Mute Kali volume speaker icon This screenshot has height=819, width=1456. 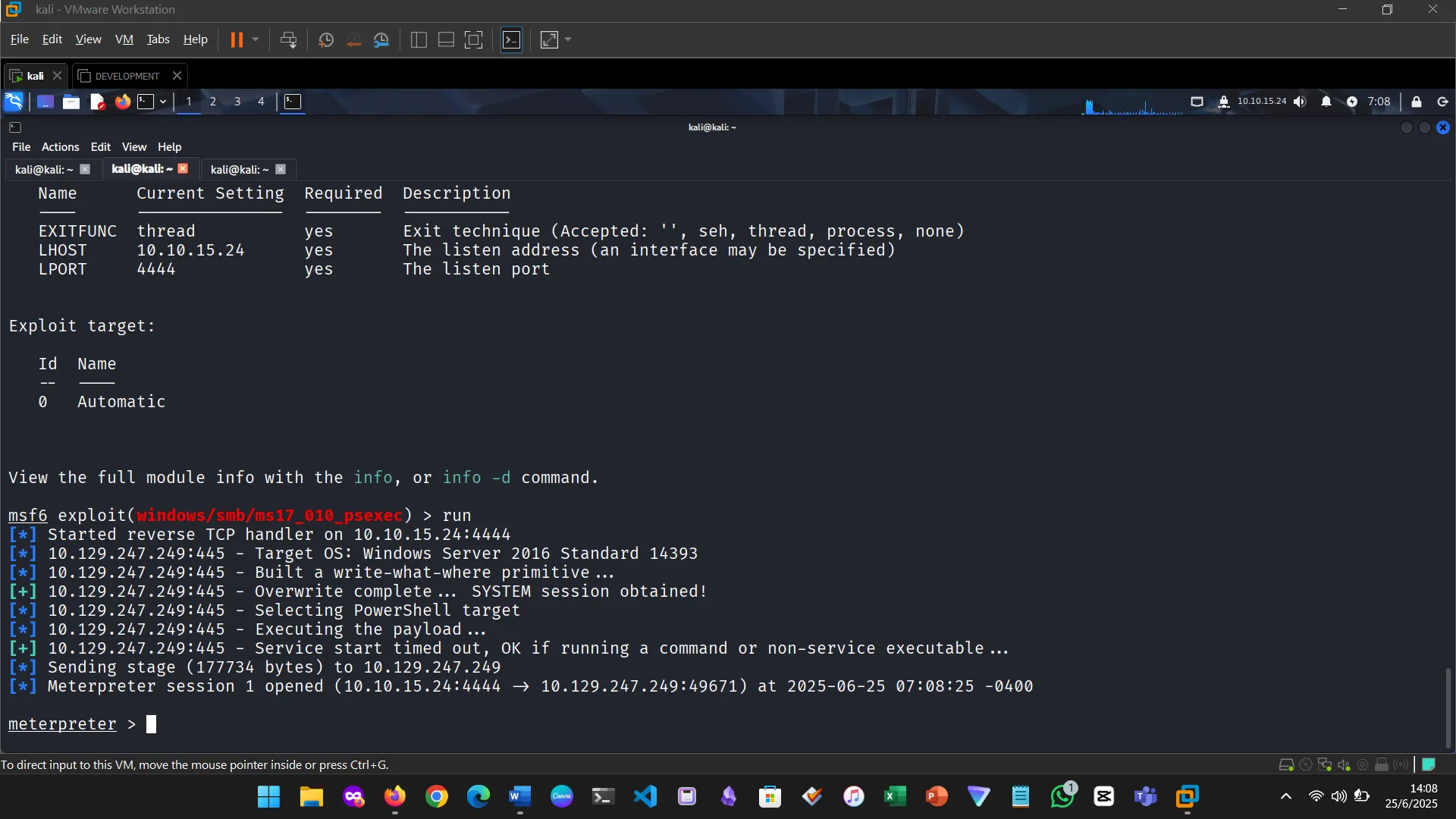coord(1300,102)
